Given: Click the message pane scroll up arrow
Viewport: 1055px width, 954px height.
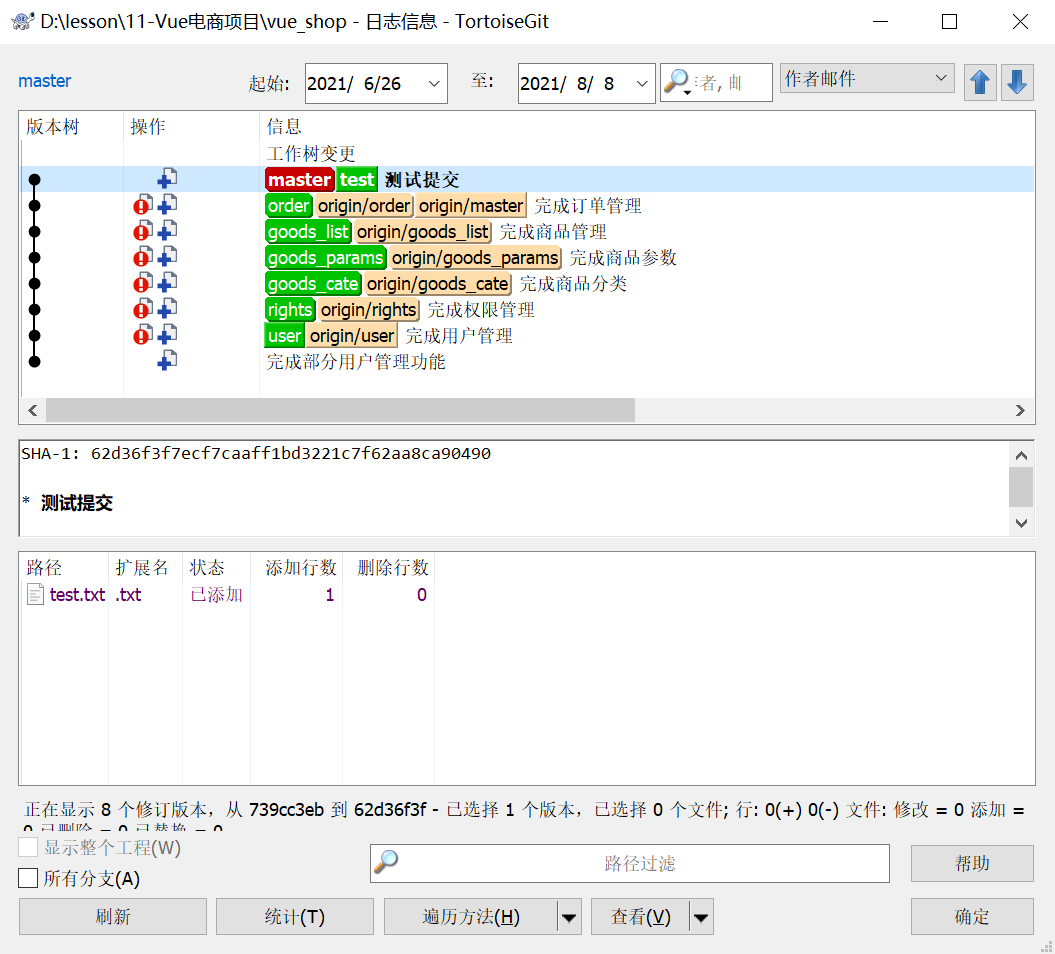Looking at the screenshot, I should click(x=1021, y=455).
